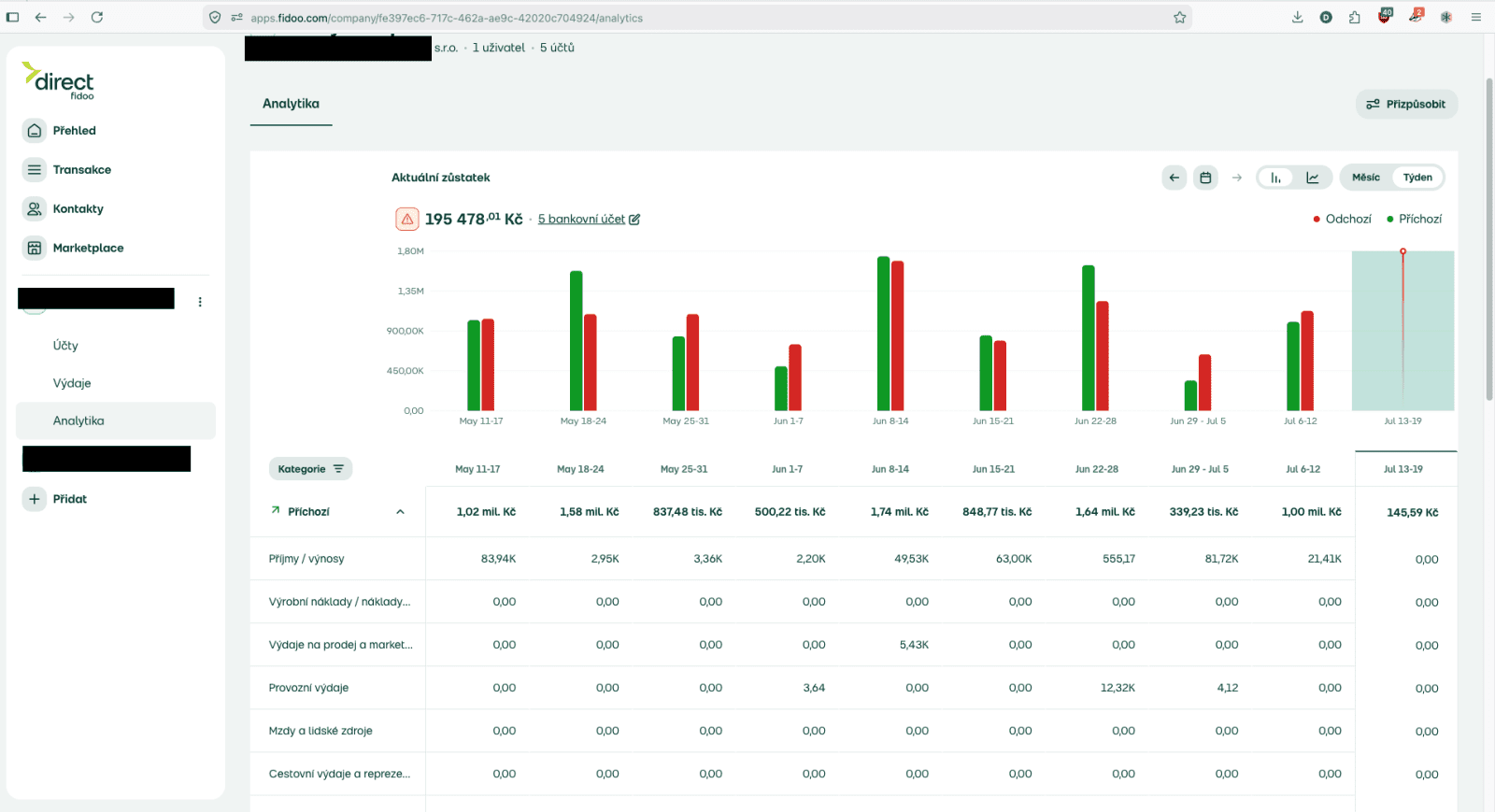Click the red marker on Jul 13-19
The image size is (1495, 812).
pyautogui.click(x=1402, y=251)
